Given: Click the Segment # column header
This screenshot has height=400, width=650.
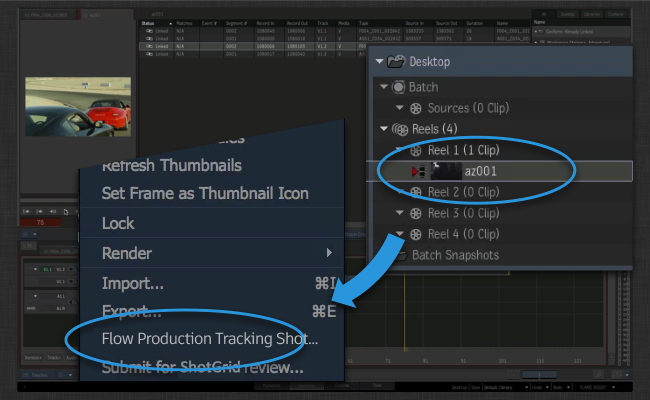Looking at the screenshot, I should tap(239, 23).
